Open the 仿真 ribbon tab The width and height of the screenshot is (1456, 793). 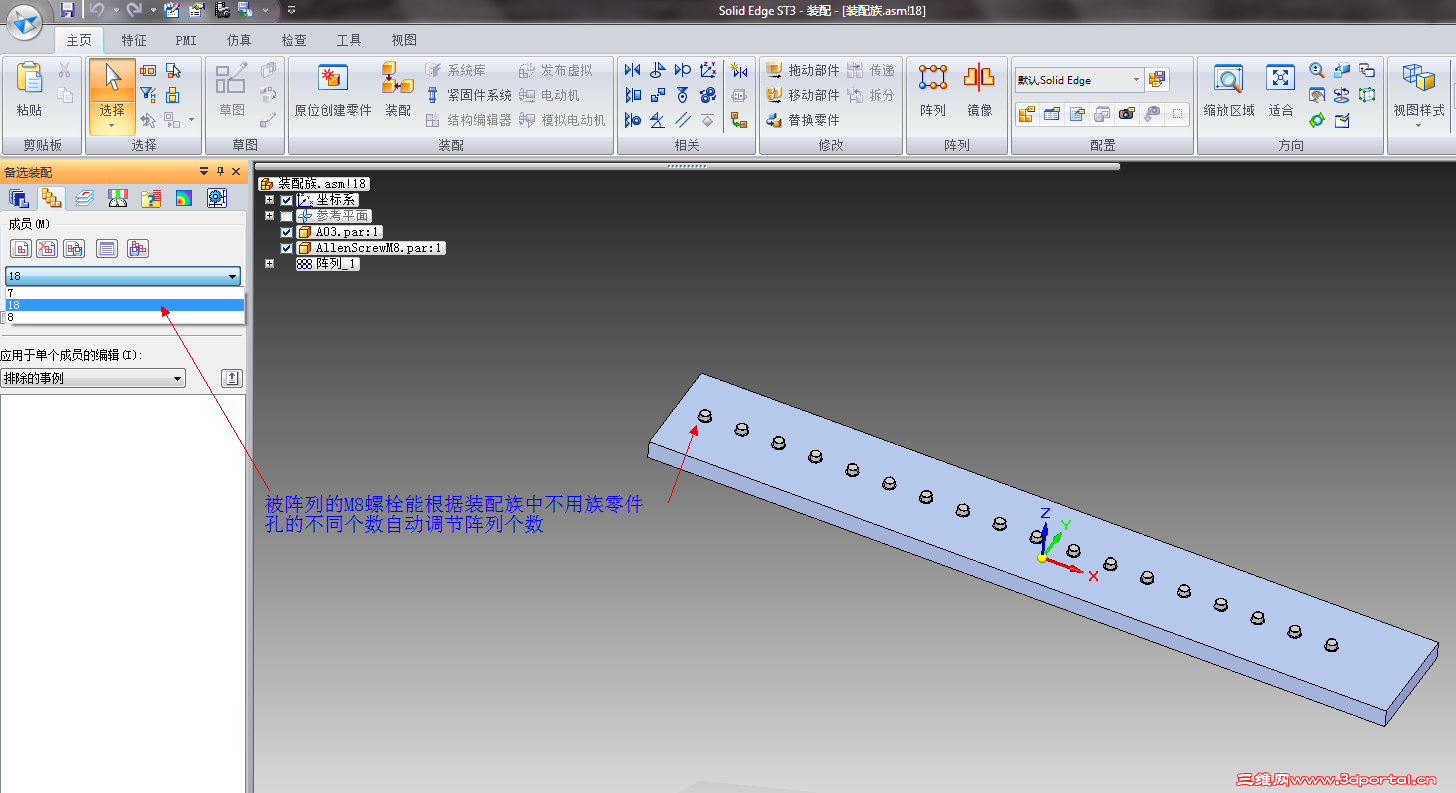[x=239, y=40]
